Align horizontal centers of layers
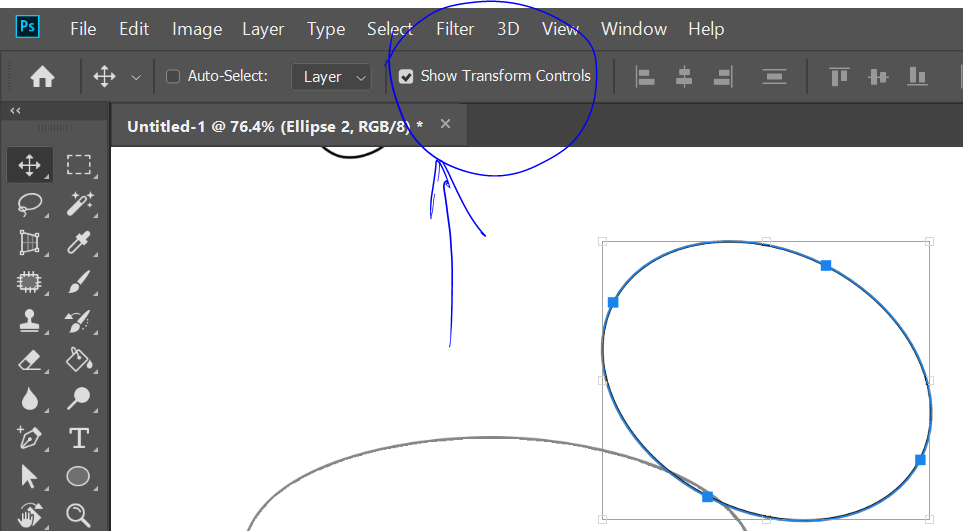Viewport: 963px width, 531px height. [x=684, y=77]
